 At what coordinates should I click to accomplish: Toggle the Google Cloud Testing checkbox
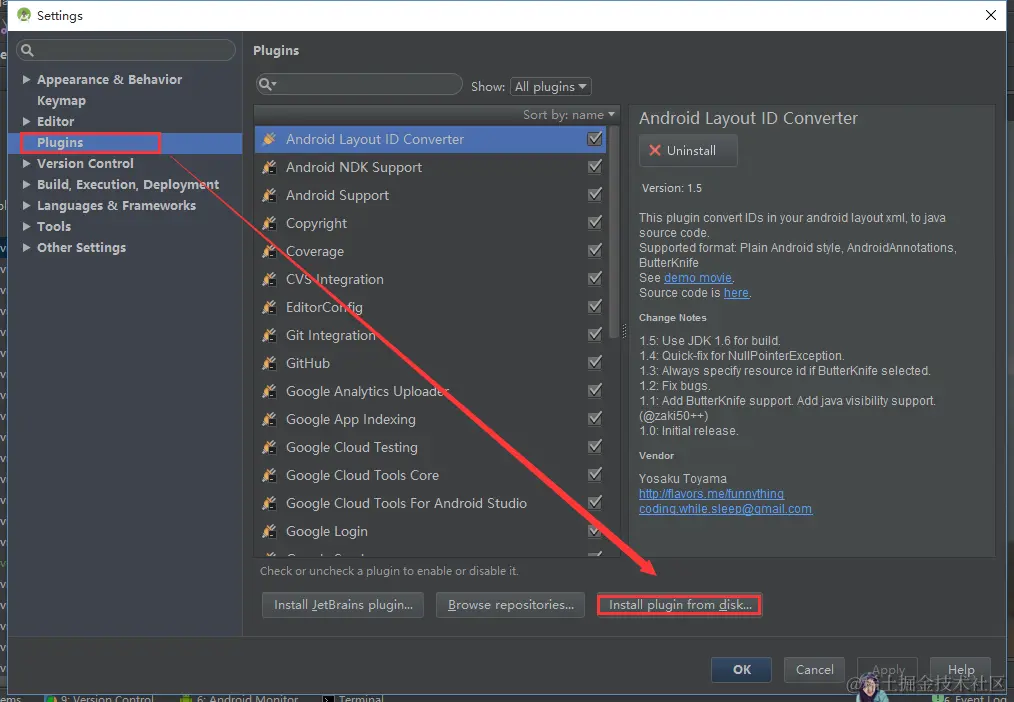coord(594,446)
